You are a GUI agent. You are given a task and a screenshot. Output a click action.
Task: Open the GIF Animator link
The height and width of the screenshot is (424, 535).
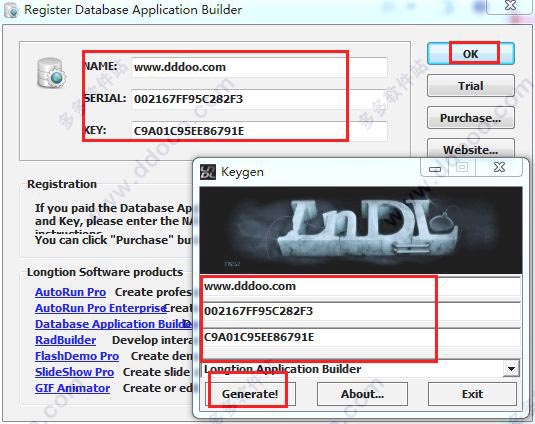point(72,388)
